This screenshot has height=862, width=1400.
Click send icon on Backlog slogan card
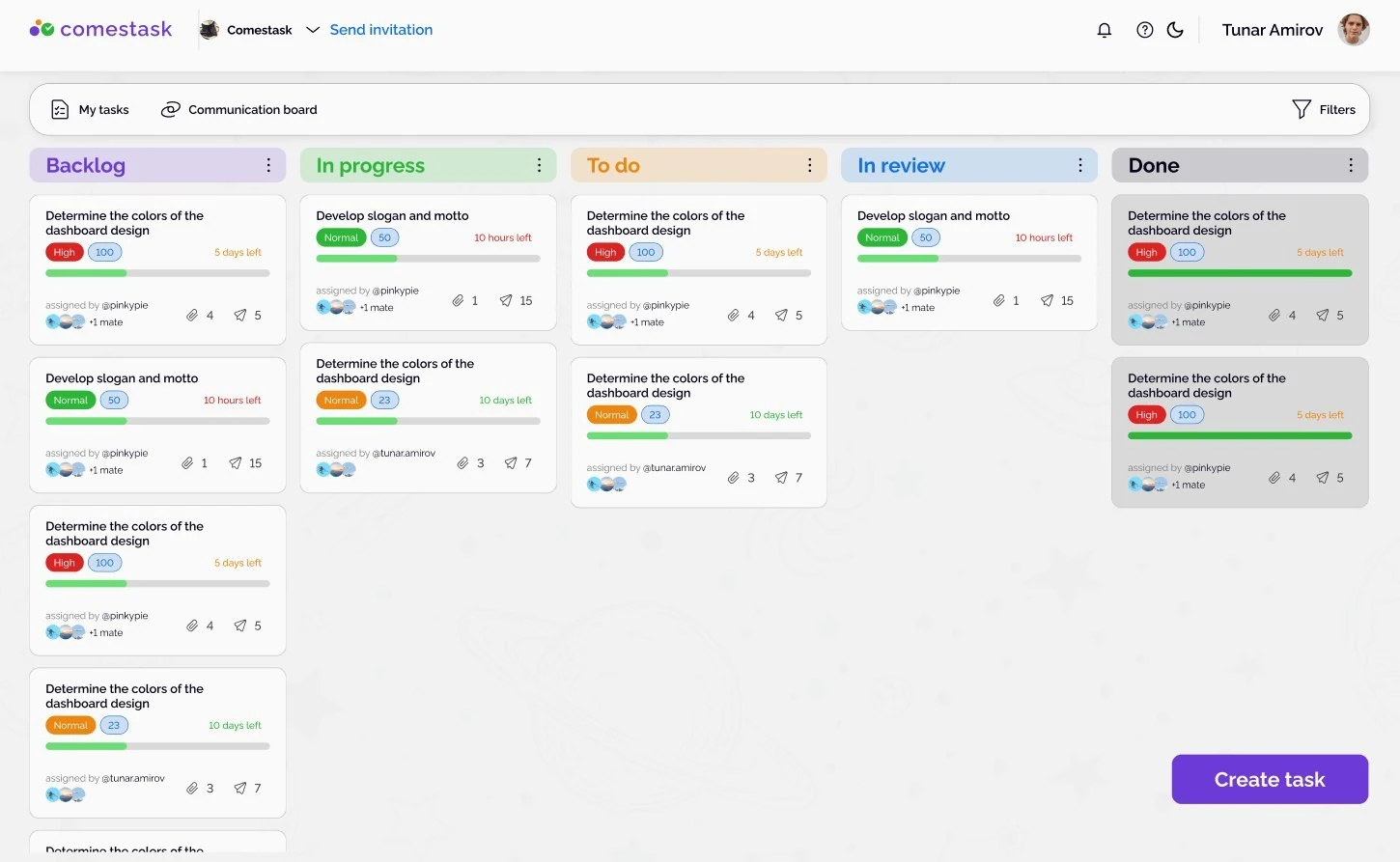236,463
